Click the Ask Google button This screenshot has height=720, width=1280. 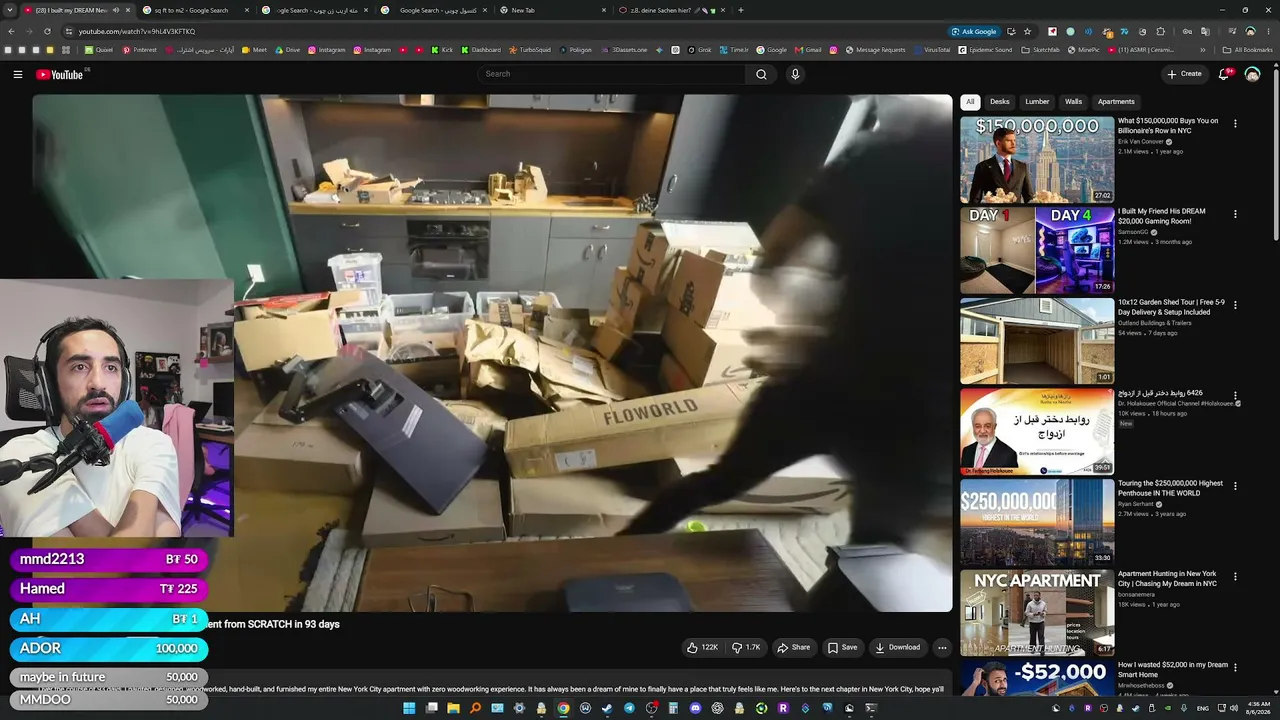(973, 31)
